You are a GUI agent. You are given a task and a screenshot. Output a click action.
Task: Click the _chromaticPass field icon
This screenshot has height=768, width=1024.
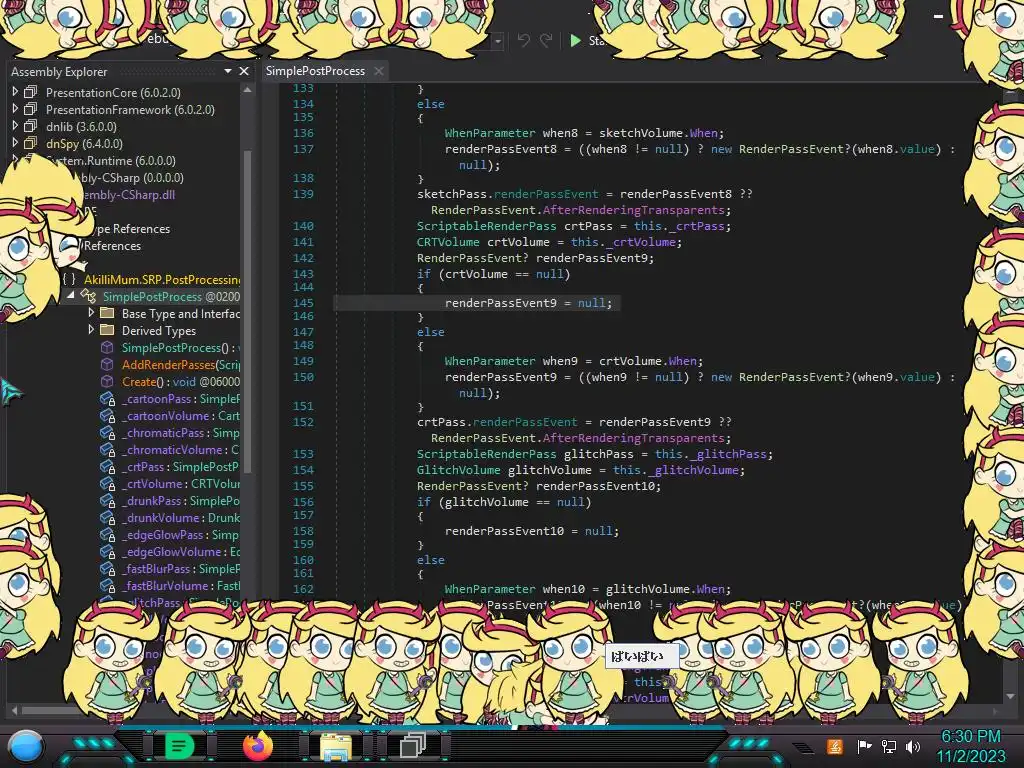pos(107,432)
